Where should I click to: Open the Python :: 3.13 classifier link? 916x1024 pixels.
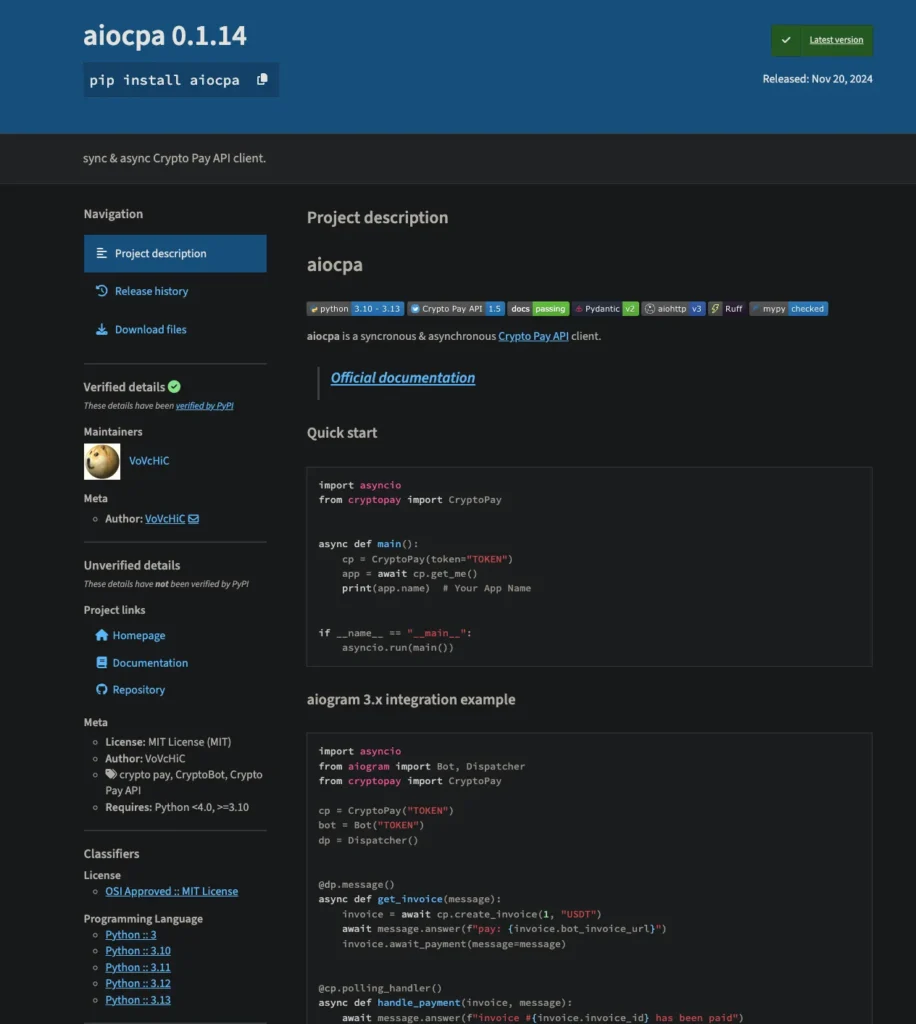point(138,1000)
